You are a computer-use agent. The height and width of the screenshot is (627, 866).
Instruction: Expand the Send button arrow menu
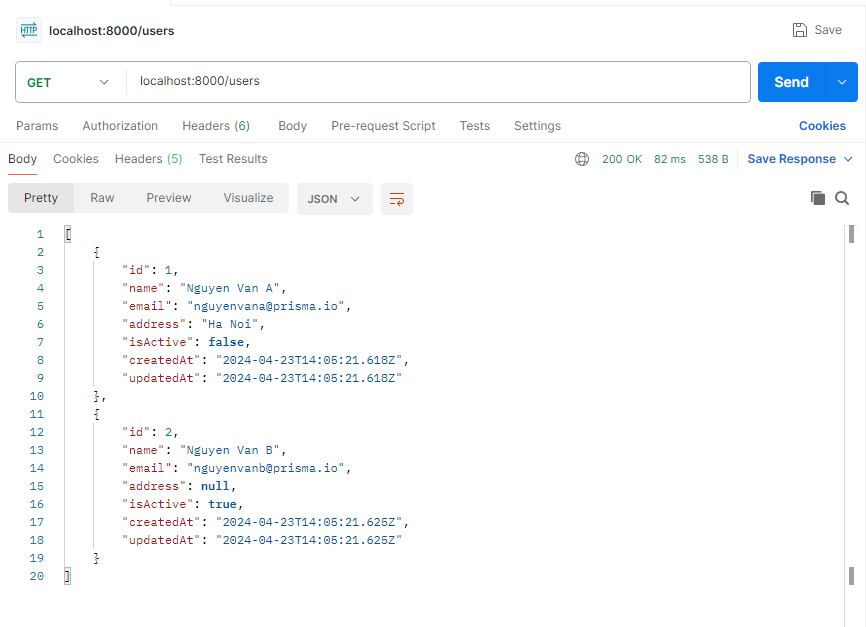841,82
